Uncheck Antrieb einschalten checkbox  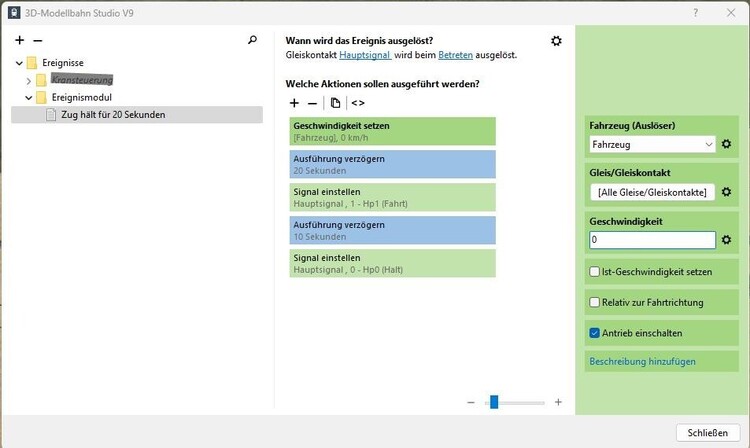coord(595,333)
